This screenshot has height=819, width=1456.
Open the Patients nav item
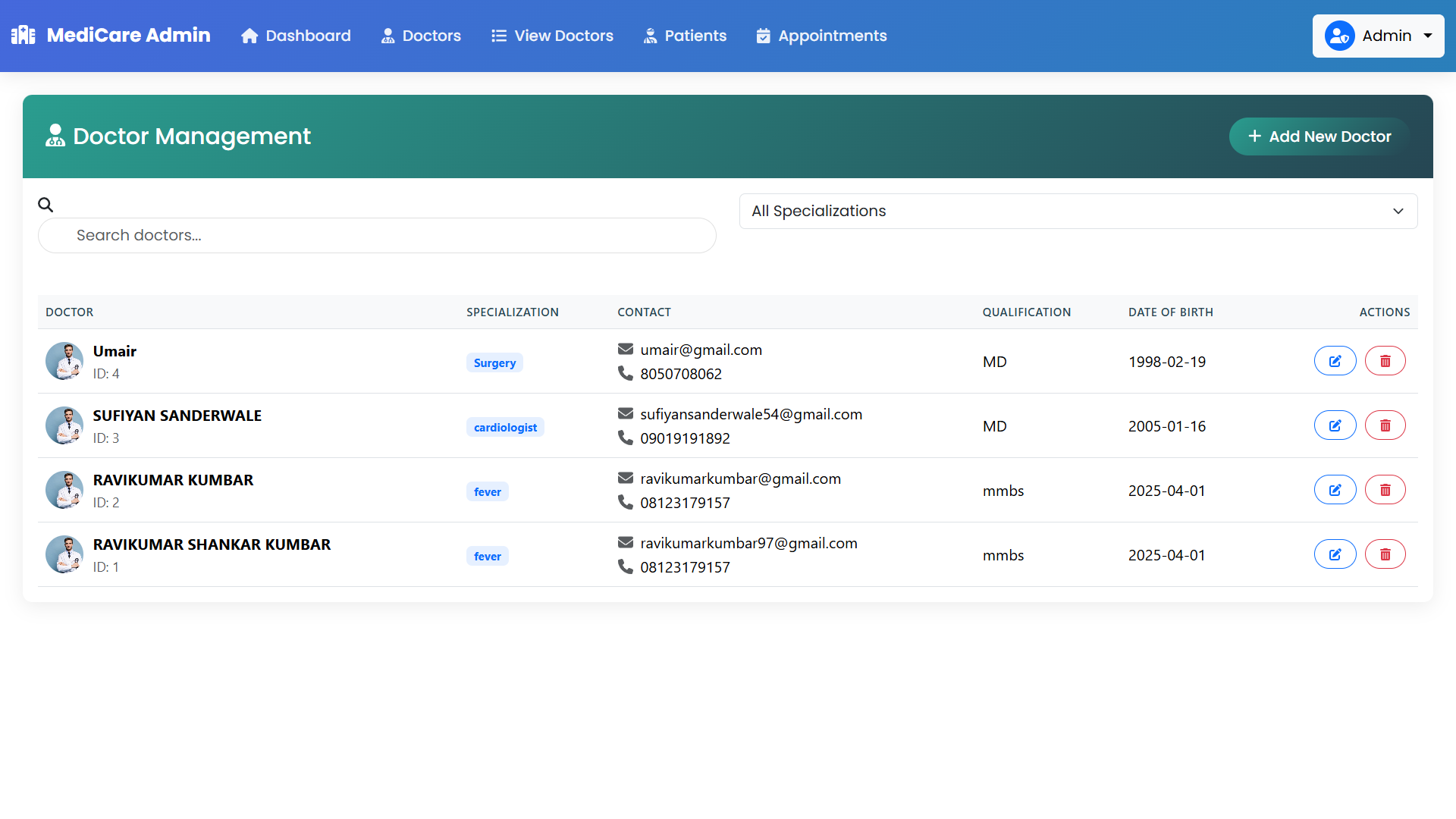685,36
